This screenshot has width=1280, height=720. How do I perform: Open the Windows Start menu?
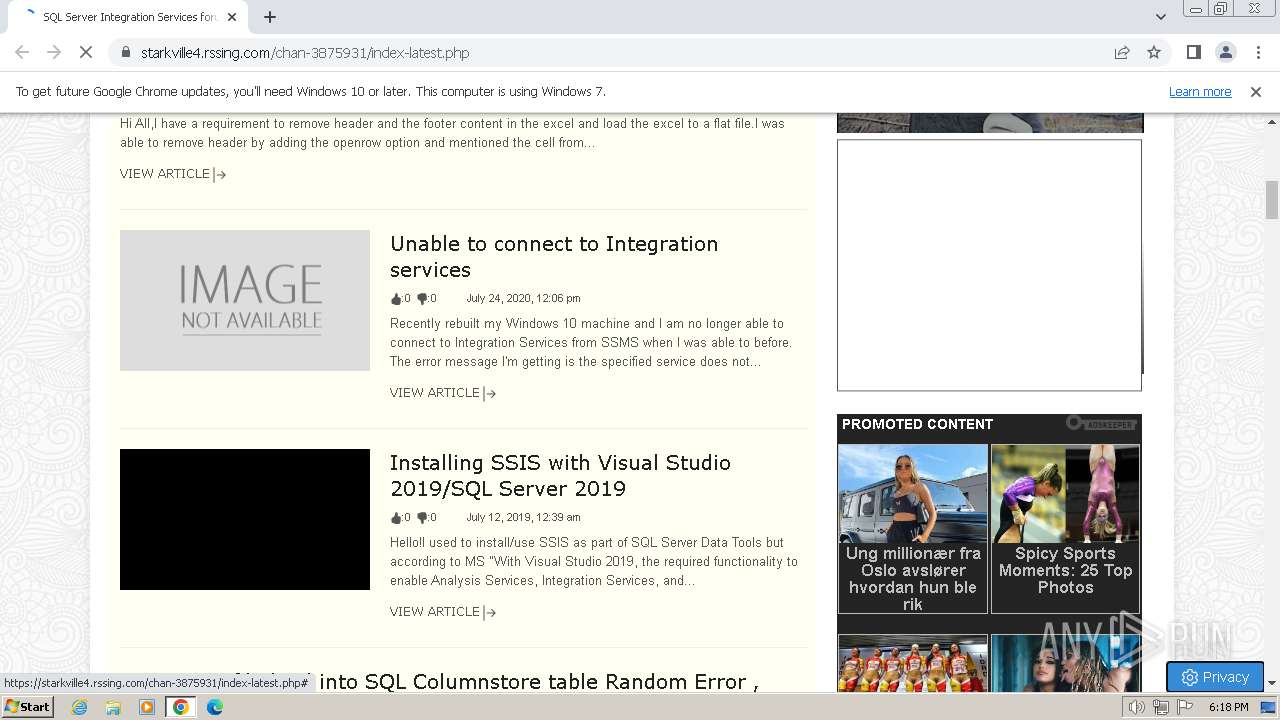27,707
